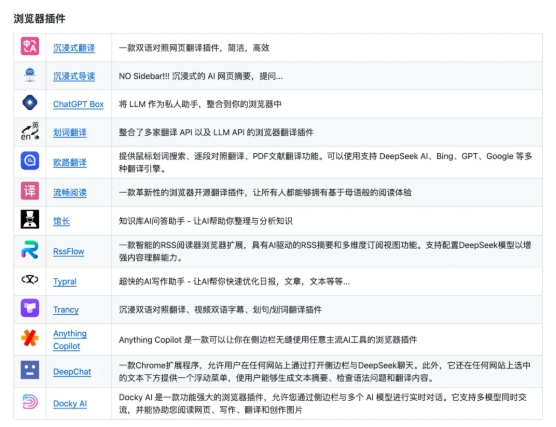
Task: Click the robot icon for 沉浸式导读
Action: point(30,74)
